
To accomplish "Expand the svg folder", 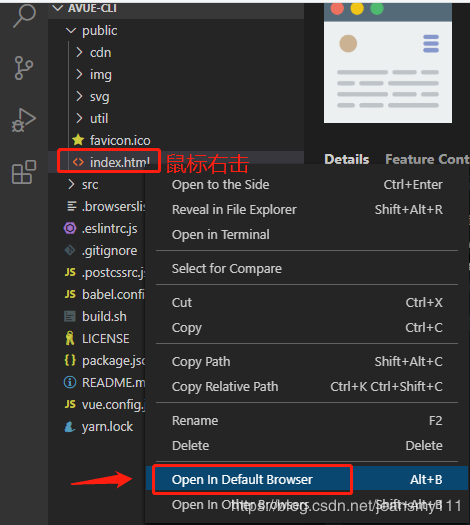I will click(x=79, y=96).
